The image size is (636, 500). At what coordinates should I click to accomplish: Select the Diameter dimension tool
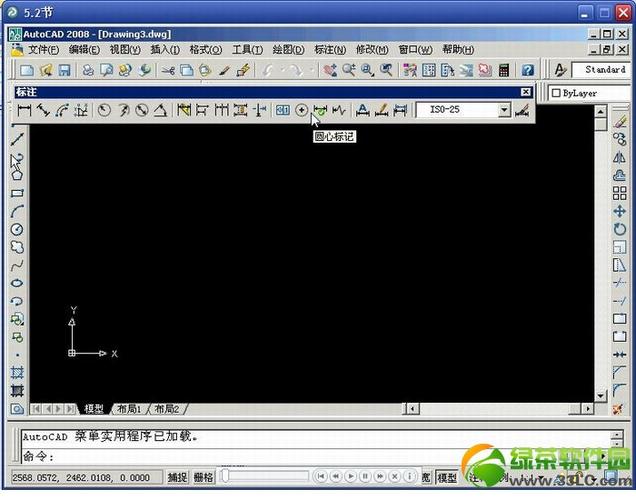click(142, 110)
